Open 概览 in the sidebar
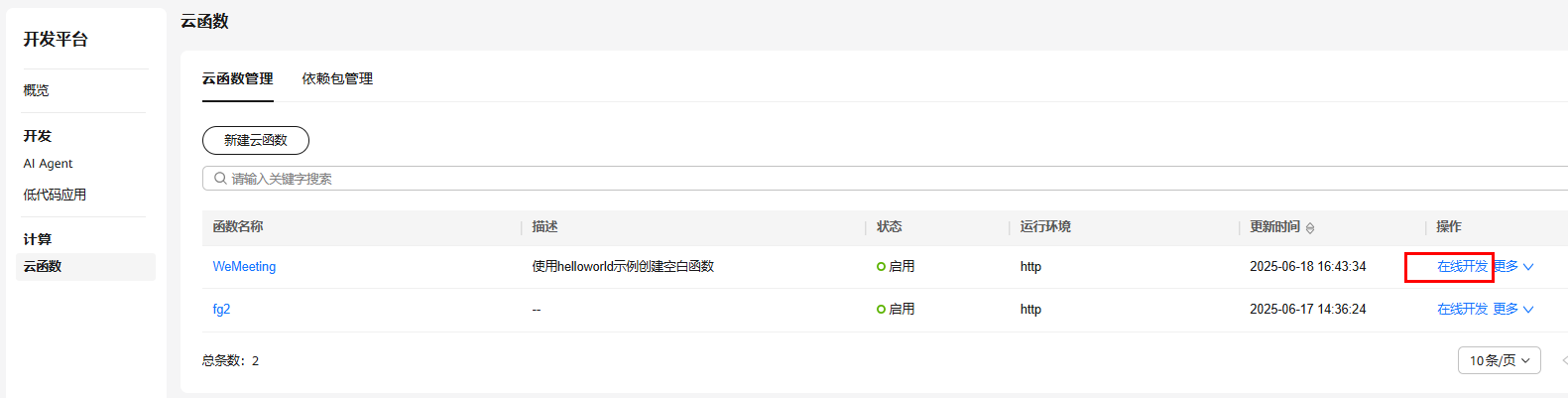 37,90
